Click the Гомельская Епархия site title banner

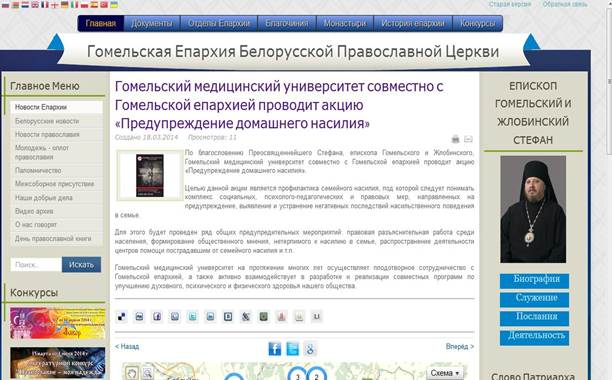[x=293, y=51]
